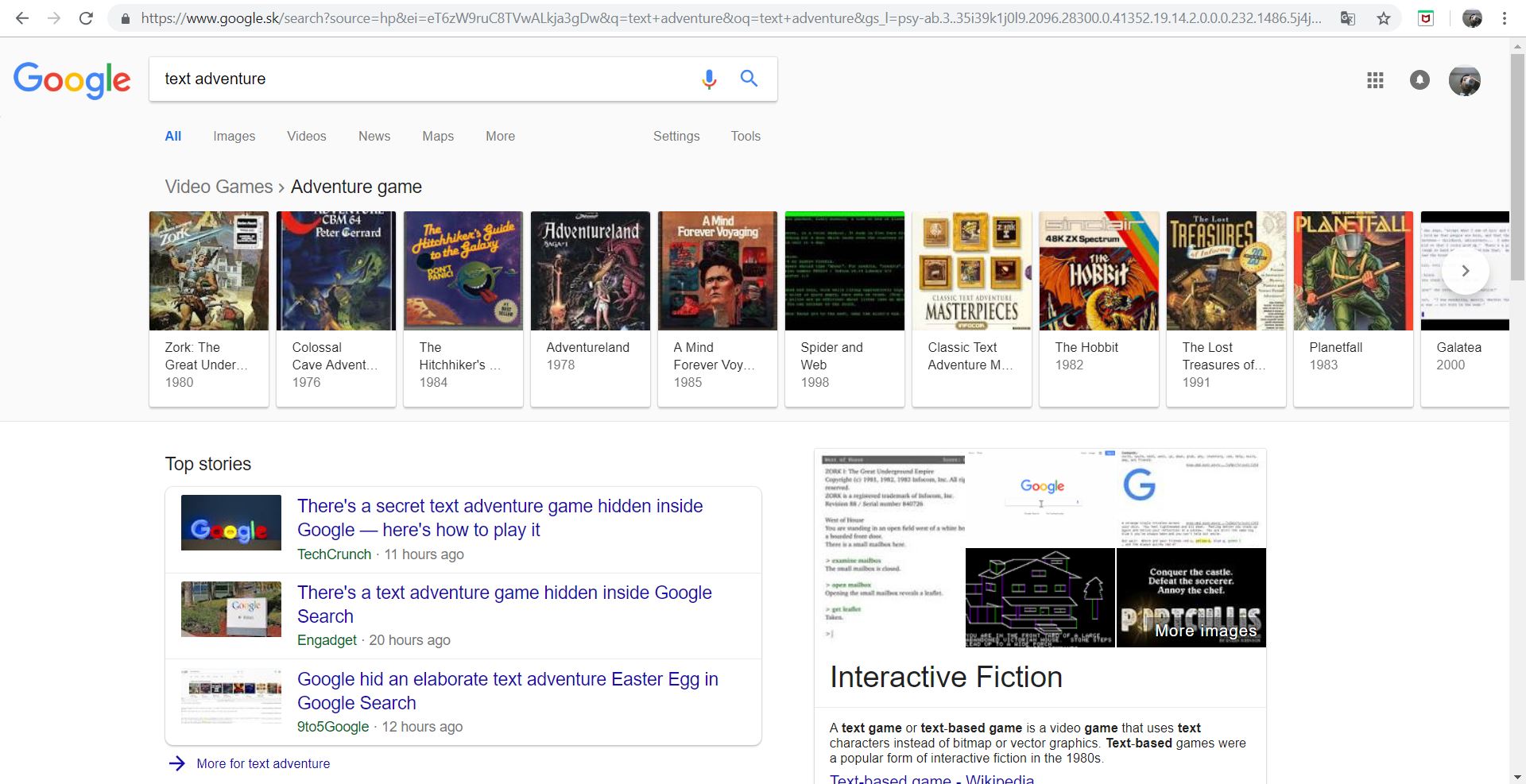The width and height of the screenshot is (1526, 784).
Task: Expand the More search categories menu
Action: point(501,136)
